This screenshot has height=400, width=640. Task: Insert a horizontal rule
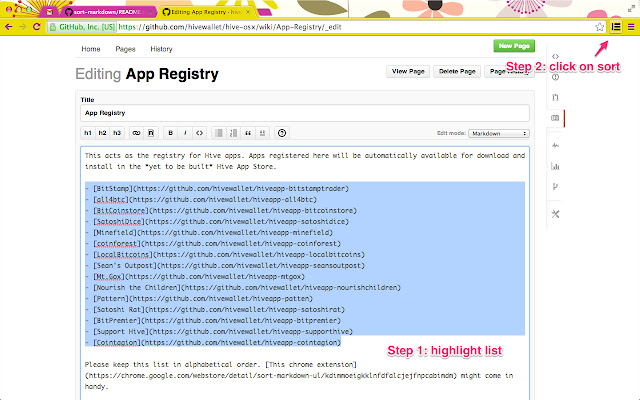tap(262, 133)
